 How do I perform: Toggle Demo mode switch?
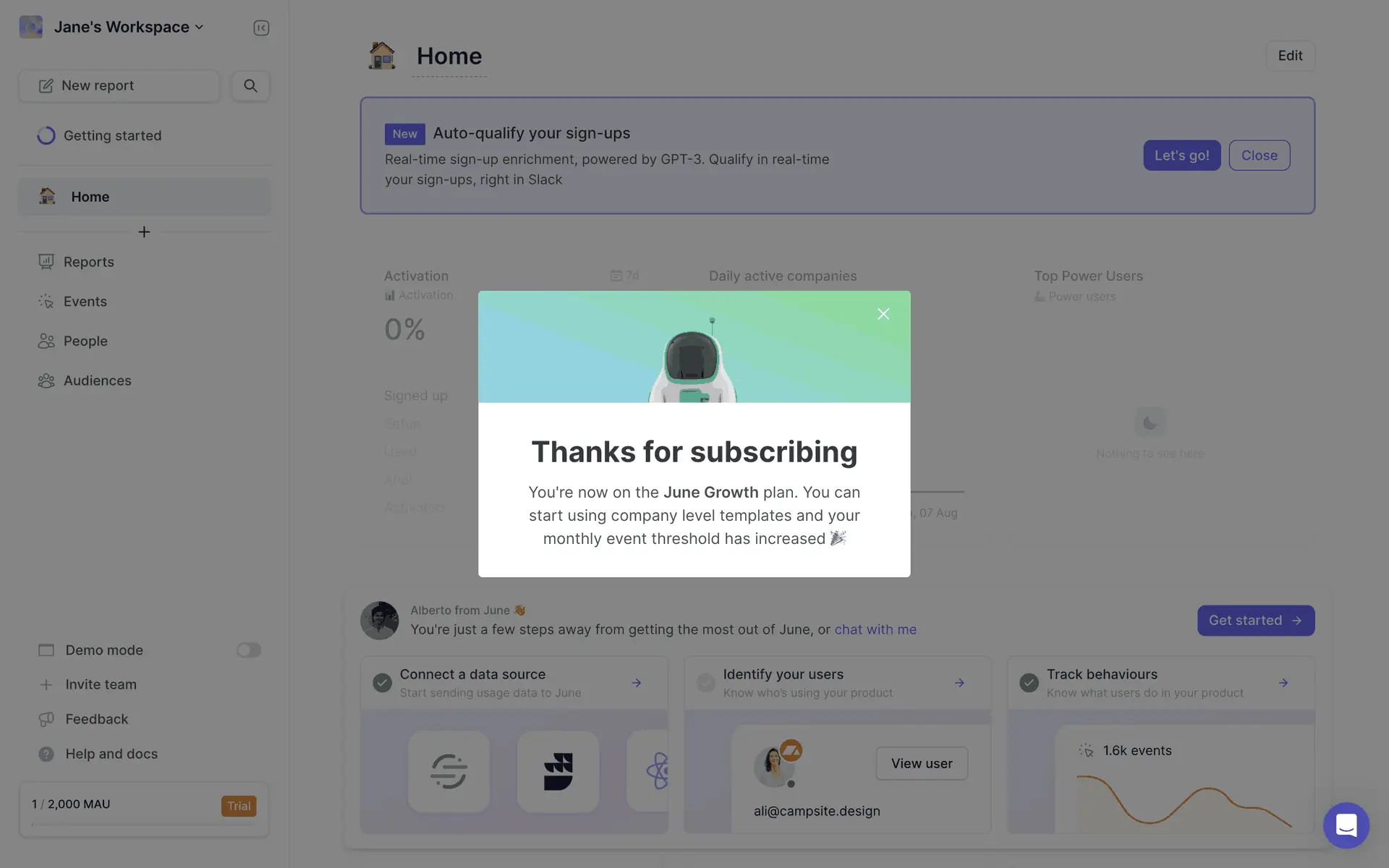click(248, 650)
